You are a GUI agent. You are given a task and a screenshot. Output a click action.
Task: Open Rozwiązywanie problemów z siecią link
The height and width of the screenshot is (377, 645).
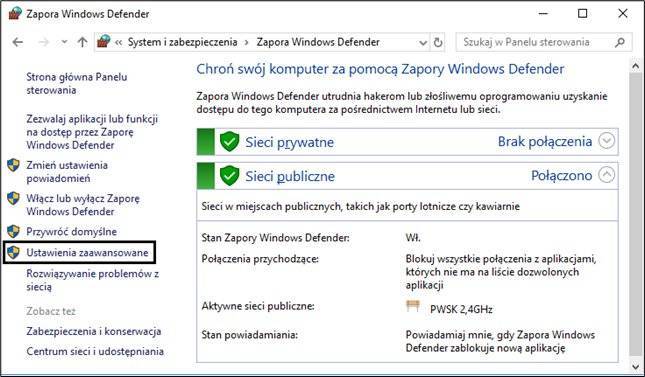(x=93, y=280)
